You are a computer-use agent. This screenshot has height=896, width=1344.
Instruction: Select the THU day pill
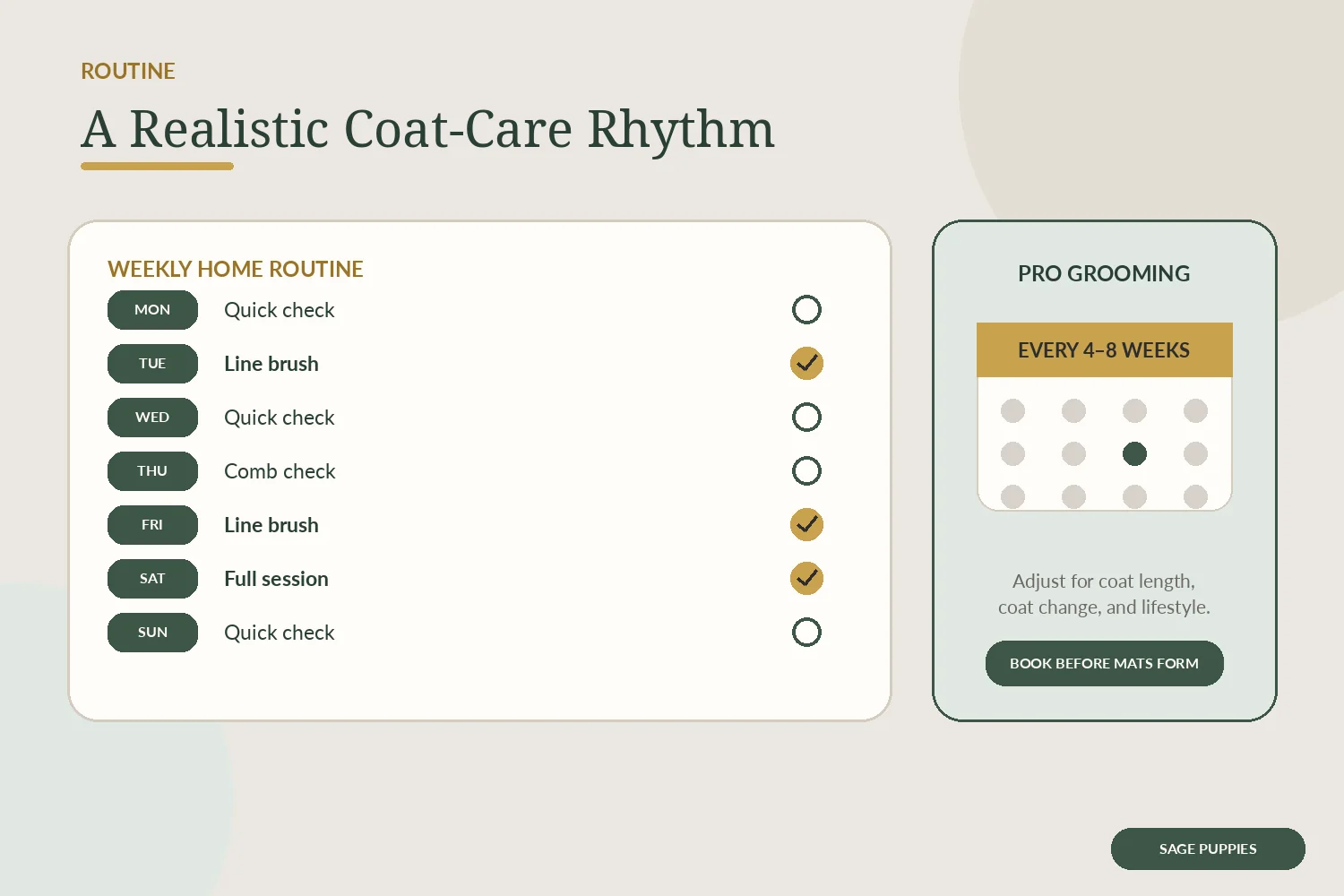[152, 471]
